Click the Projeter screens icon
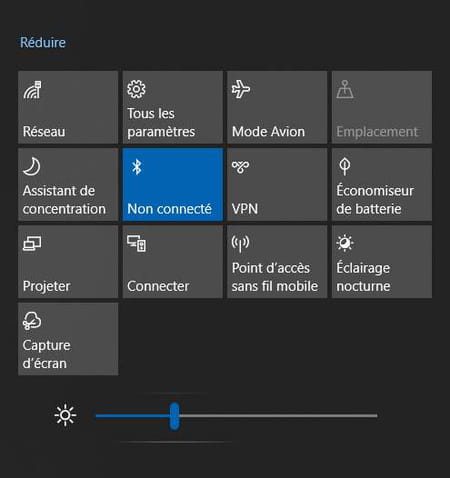 (x=32, y=244)
